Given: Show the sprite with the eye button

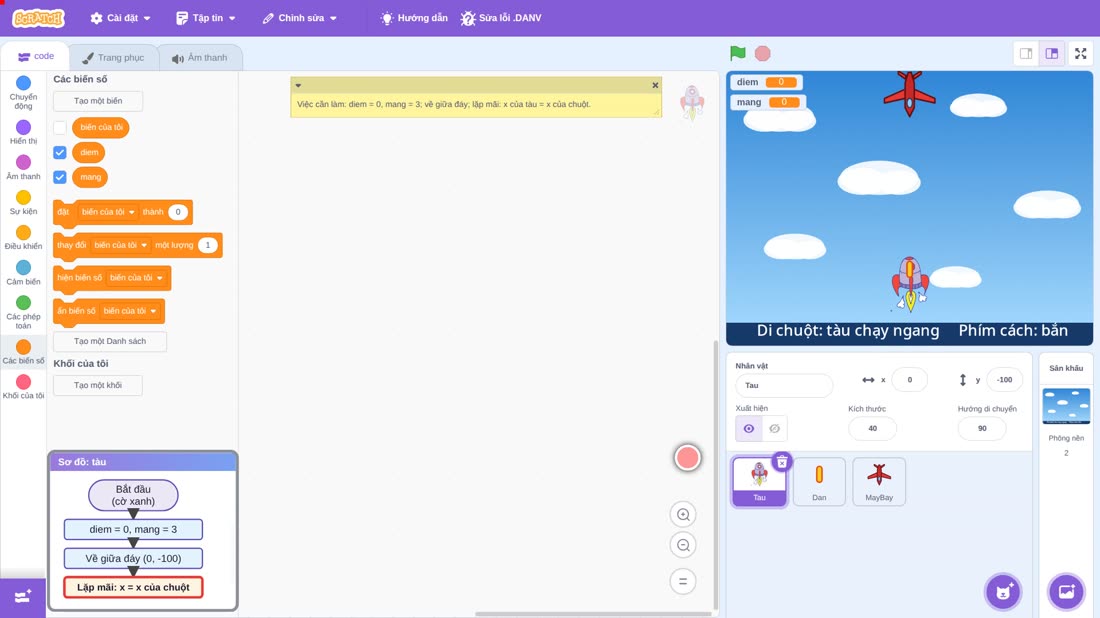Looking at the screenshot, I should tap(749, 429).
